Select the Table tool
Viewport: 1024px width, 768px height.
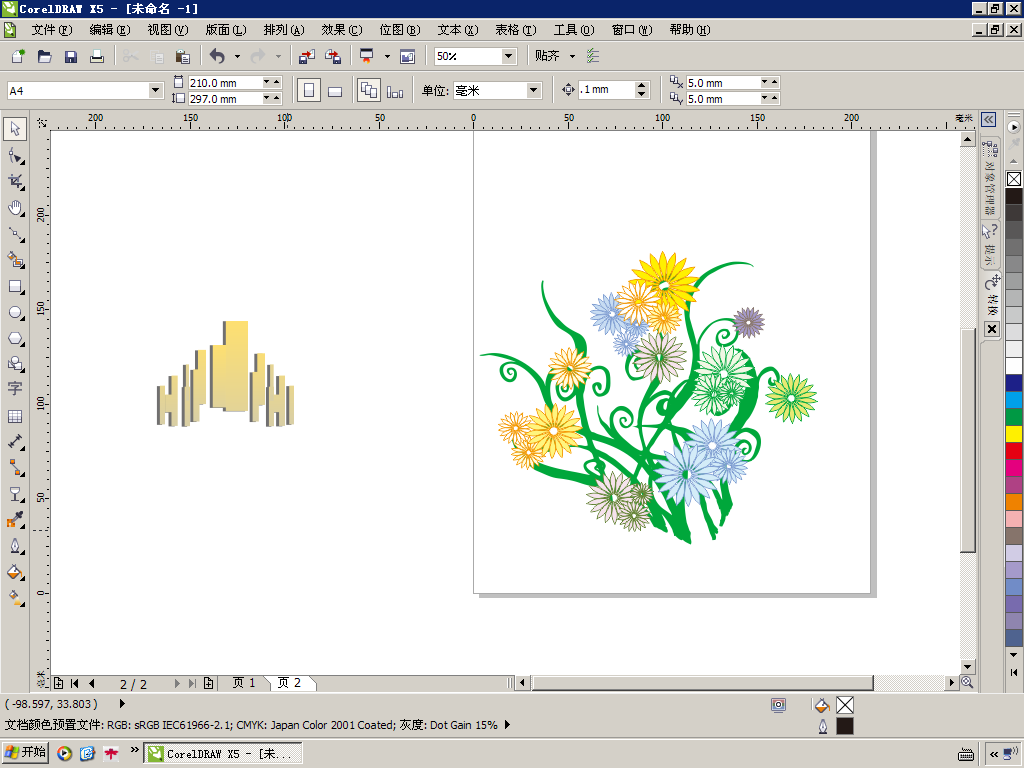tap(15, 416)
